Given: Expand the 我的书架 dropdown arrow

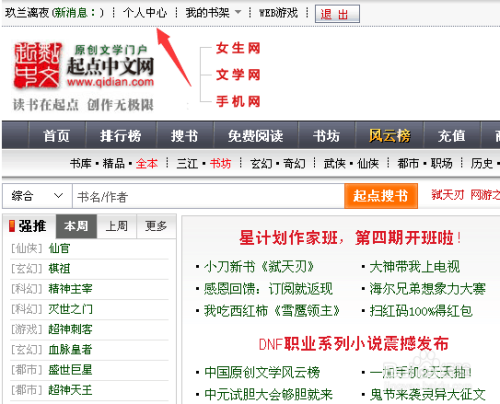Looking at the screenshot, I should point(238,12).
